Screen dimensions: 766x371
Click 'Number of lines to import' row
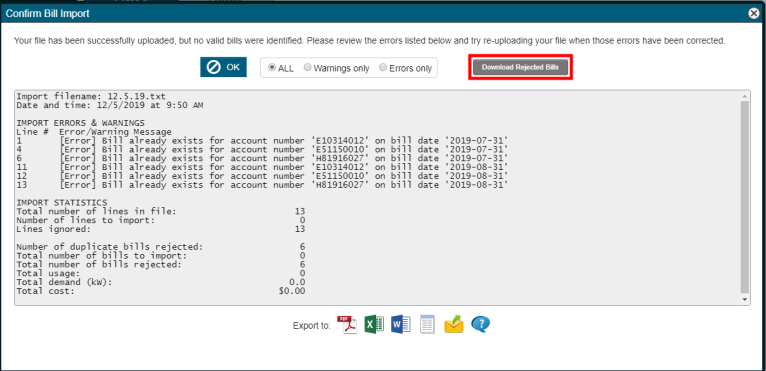(x=161, y=220)
